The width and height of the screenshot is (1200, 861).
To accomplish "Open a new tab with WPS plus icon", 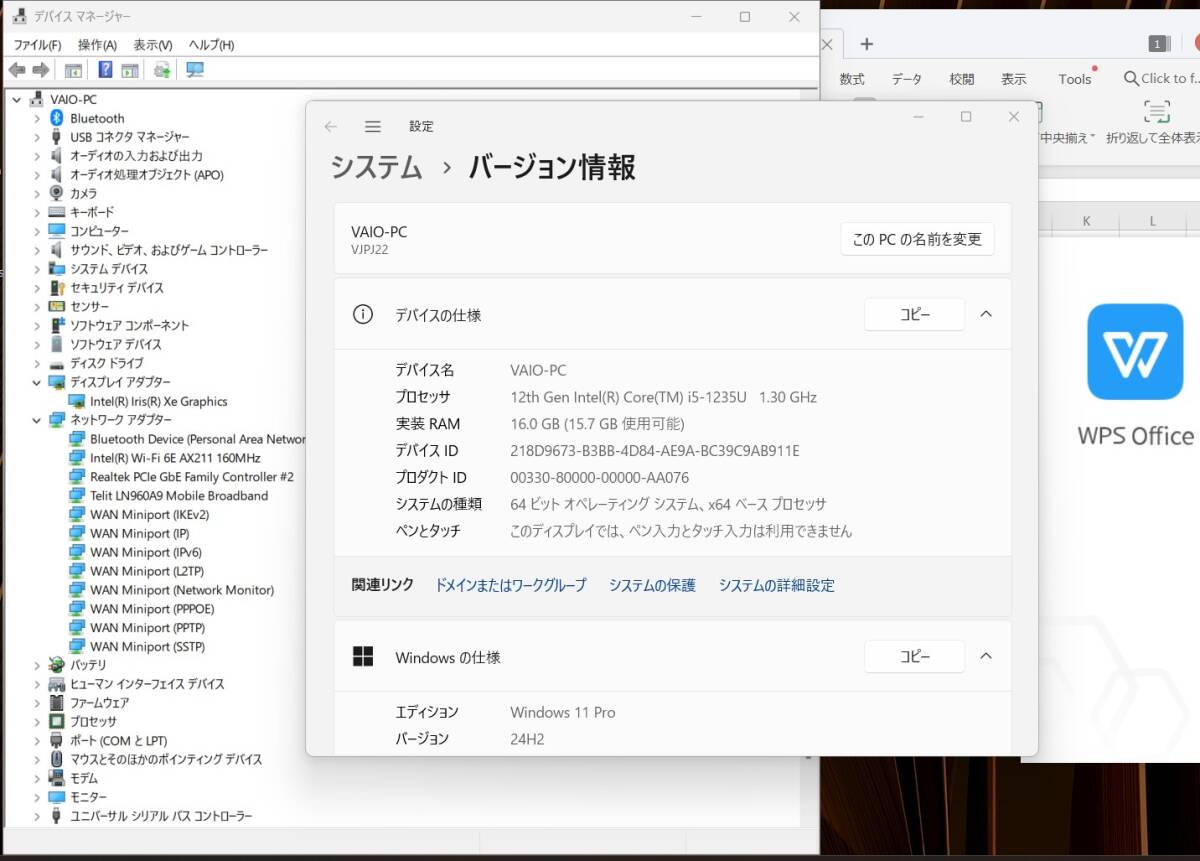I will point(867,44).
